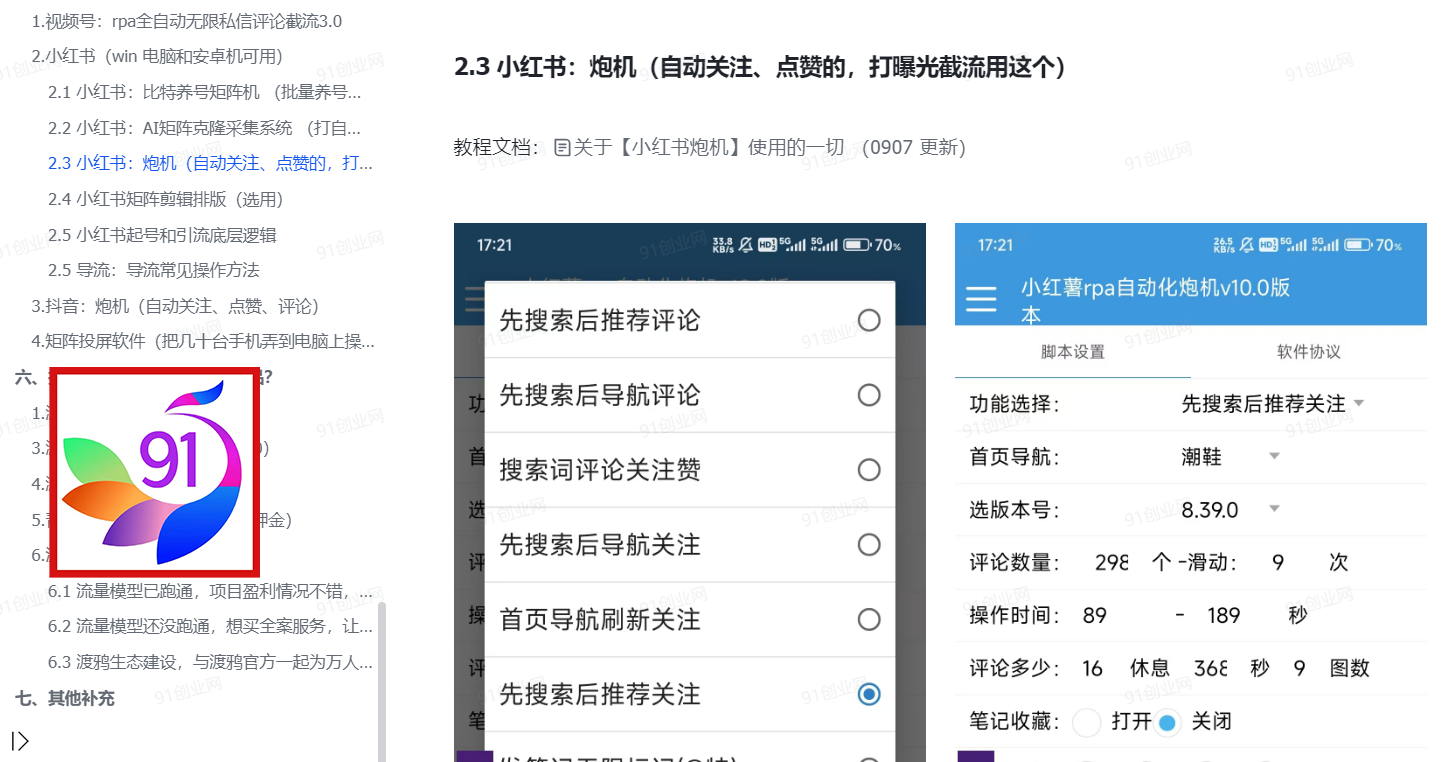The height and width of the screenshot is (762, 1441).
Task: Click the 17:21 clock in the right phone screenshot
Action: (995, 245)
